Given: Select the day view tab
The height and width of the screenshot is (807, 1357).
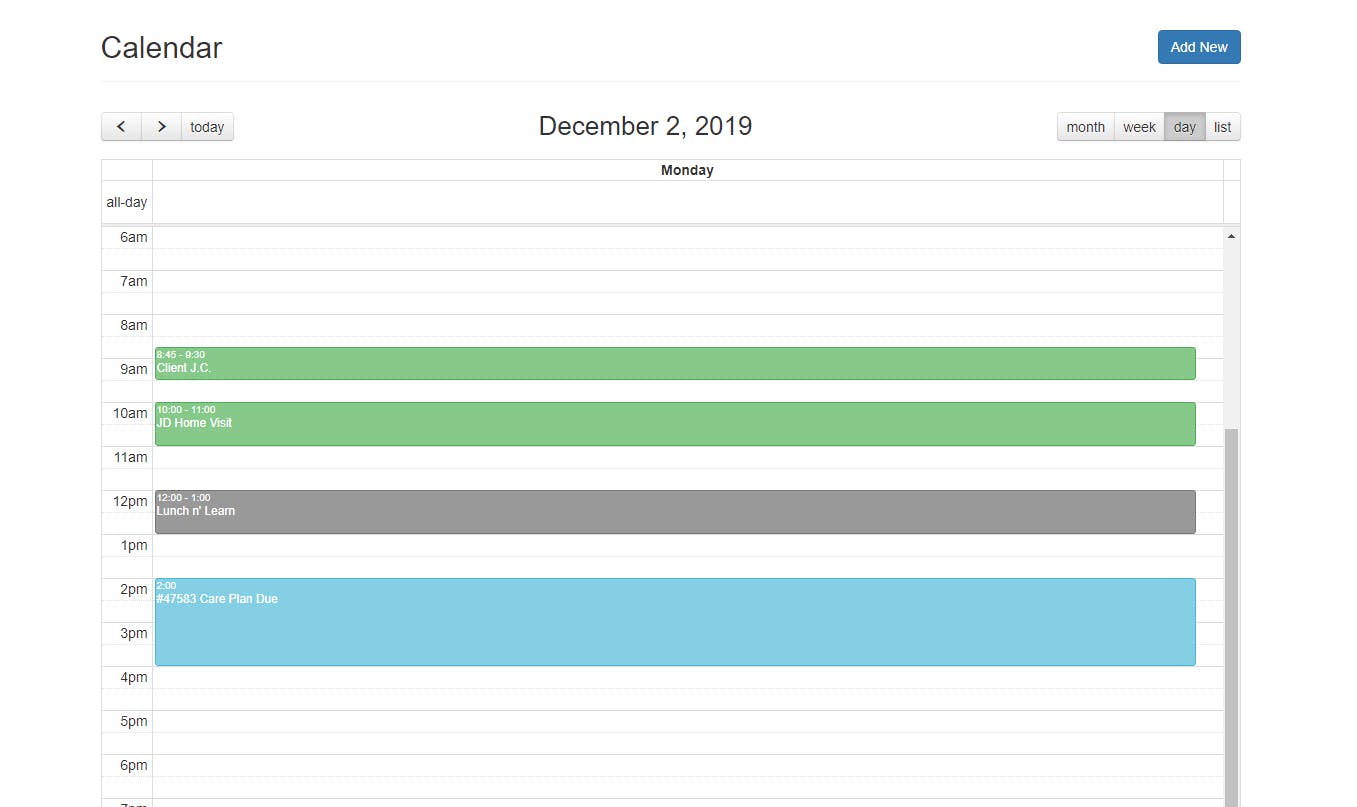Looking at the screenshot, I should [1184, 126].
